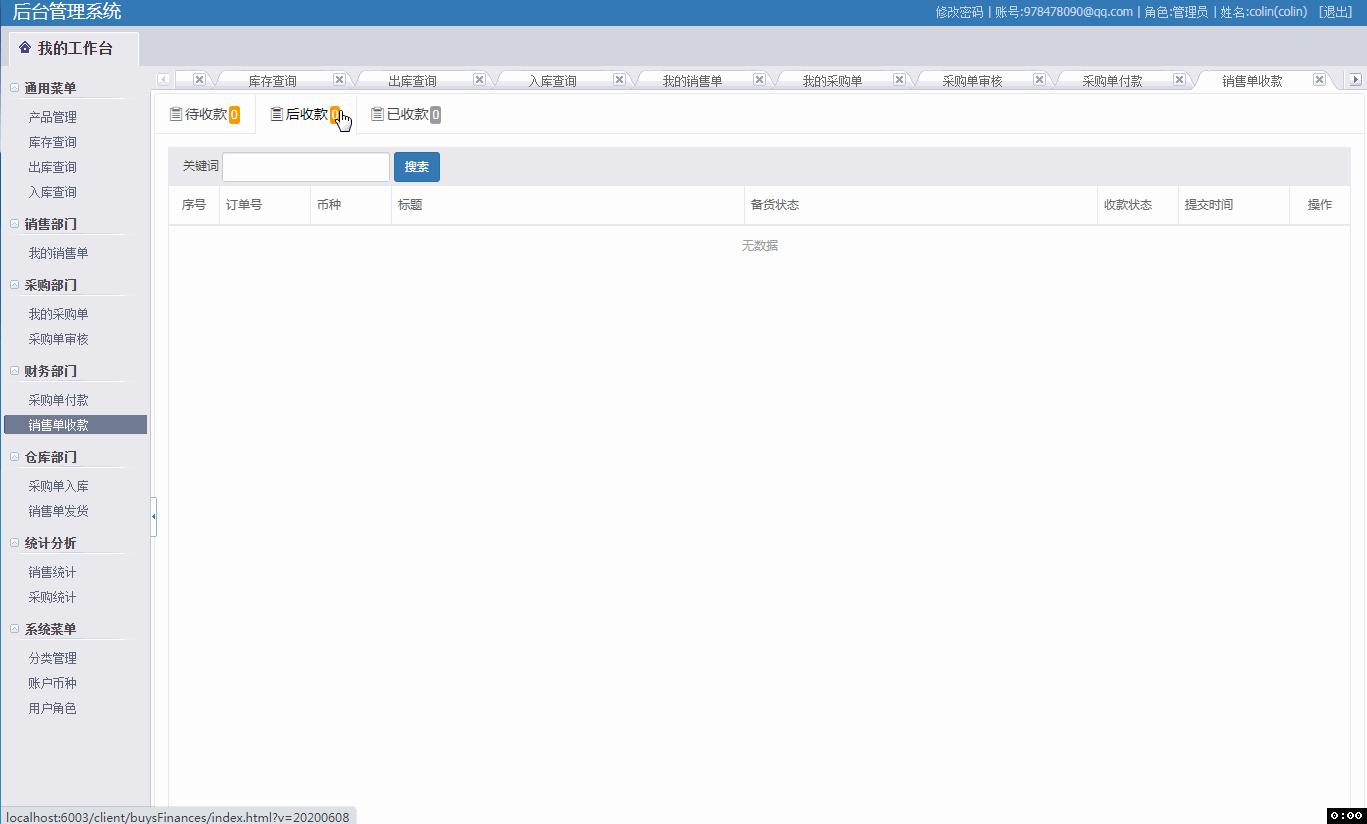
Task: Open the 待收款 document icon tab
Action: point(177,113)
